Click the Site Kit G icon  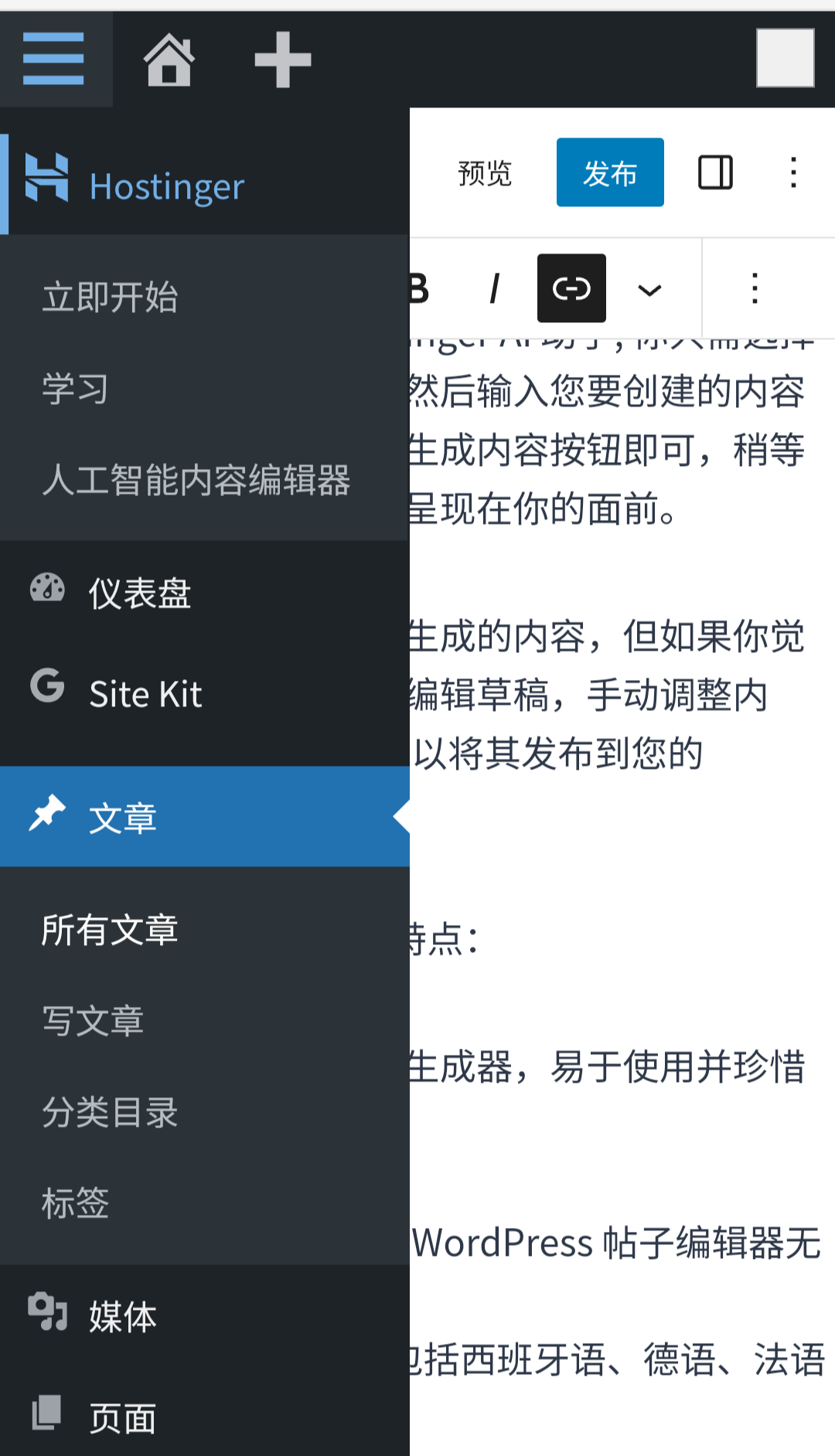coord(48,688)
